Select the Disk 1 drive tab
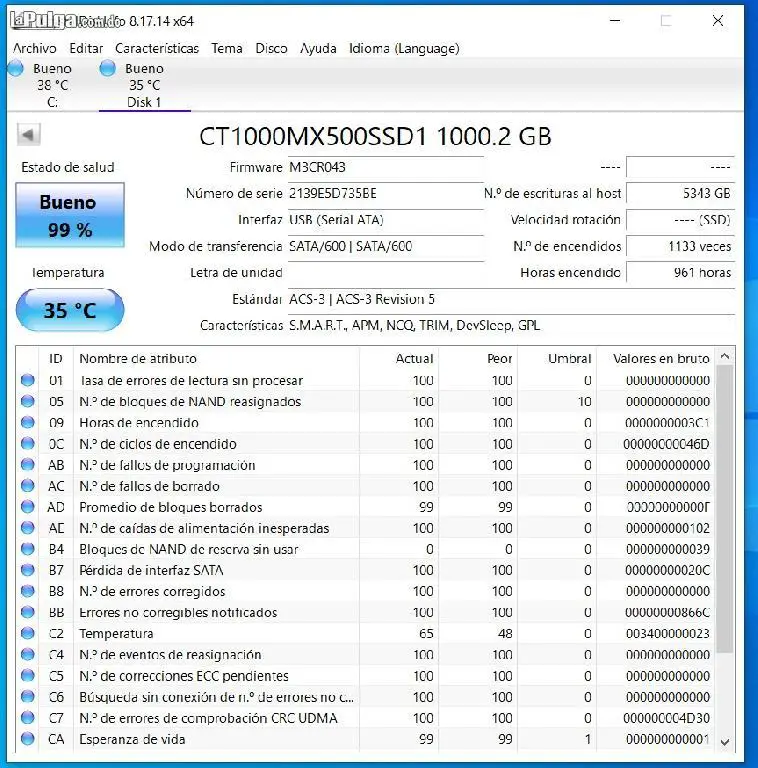The height and width of the screenshot is (768, 758). coord(144,85)
